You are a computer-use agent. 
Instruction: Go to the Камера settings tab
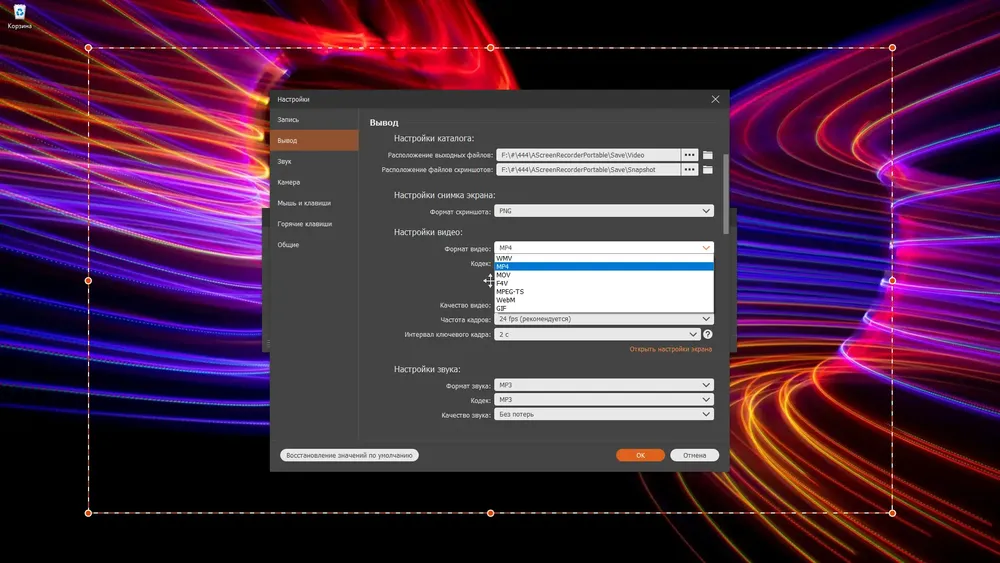(289, 182)
